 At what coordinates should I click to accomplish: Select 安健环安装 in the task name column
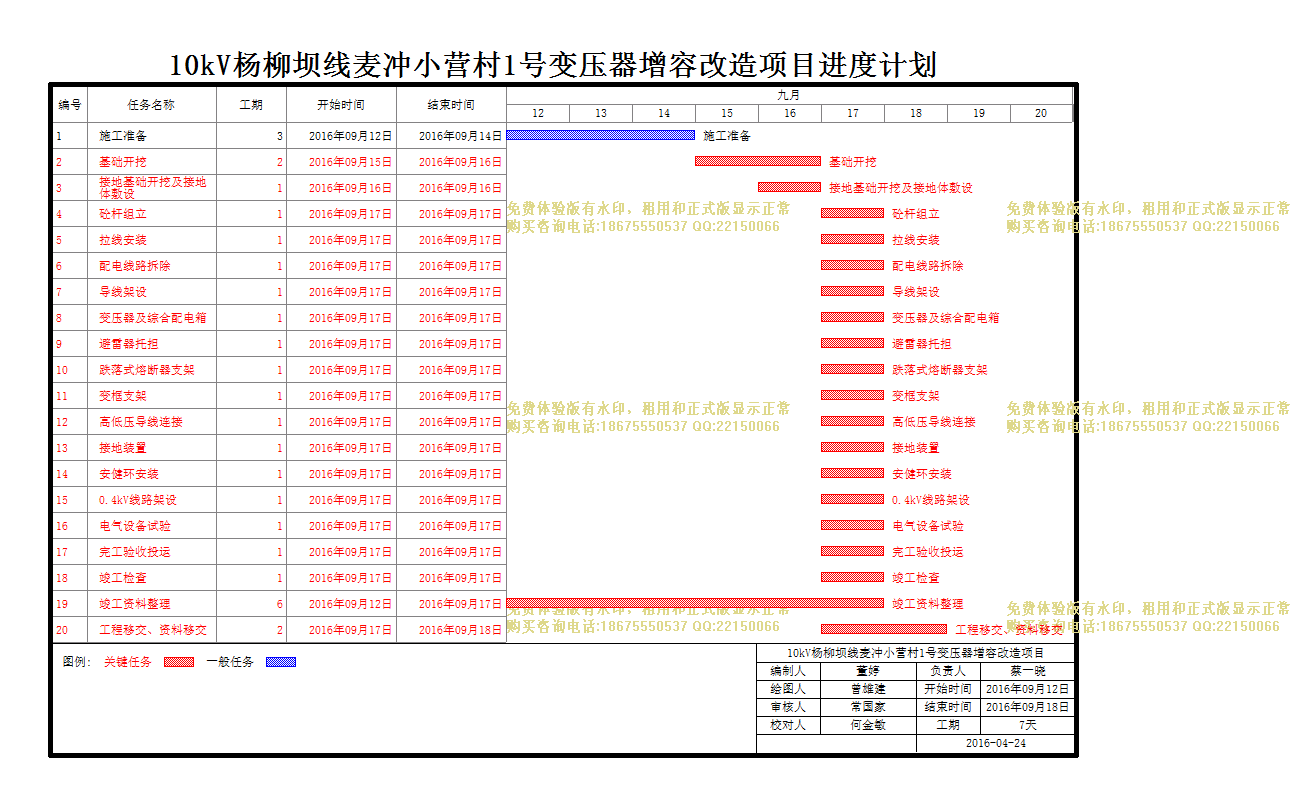[x=129, y=474]
